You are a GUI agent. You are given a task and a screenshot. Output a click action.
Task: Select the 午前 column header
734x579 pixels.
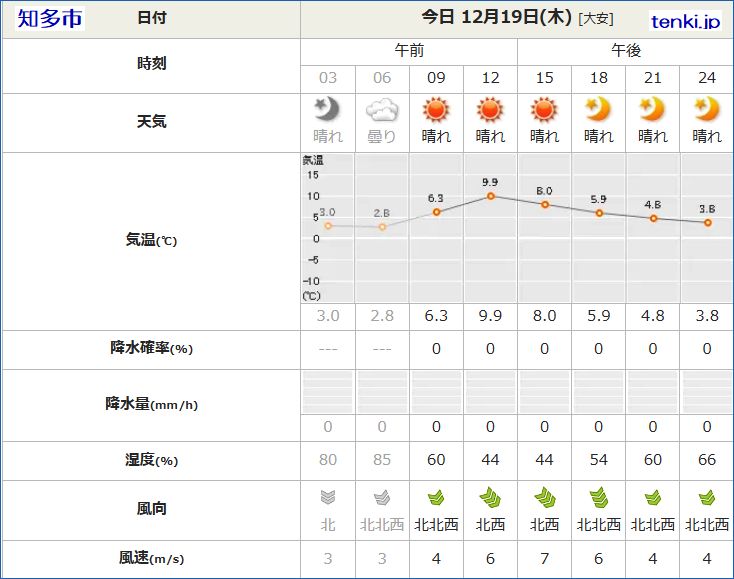(x=409, y=50)
